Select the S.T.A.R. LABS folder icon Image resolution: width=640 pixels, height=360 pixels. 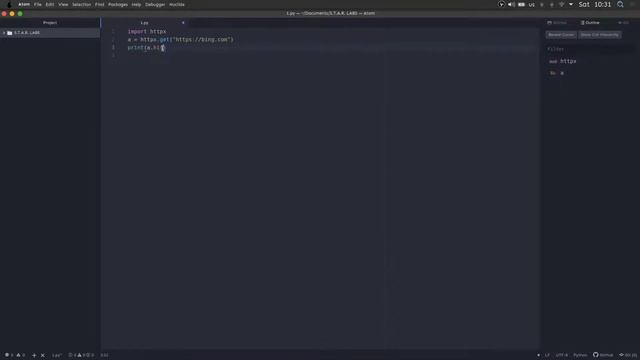9,33
